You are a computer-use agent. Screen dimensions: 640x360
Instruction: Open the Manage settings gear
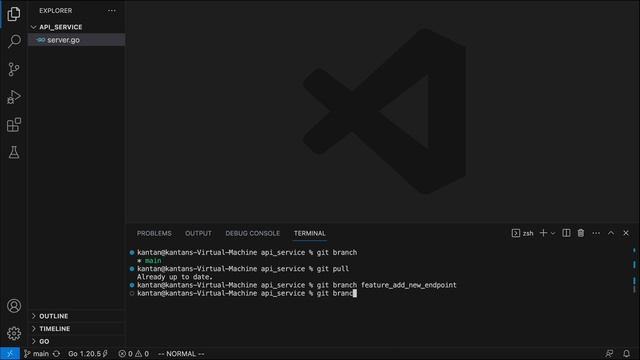click(x=14, y=333)
